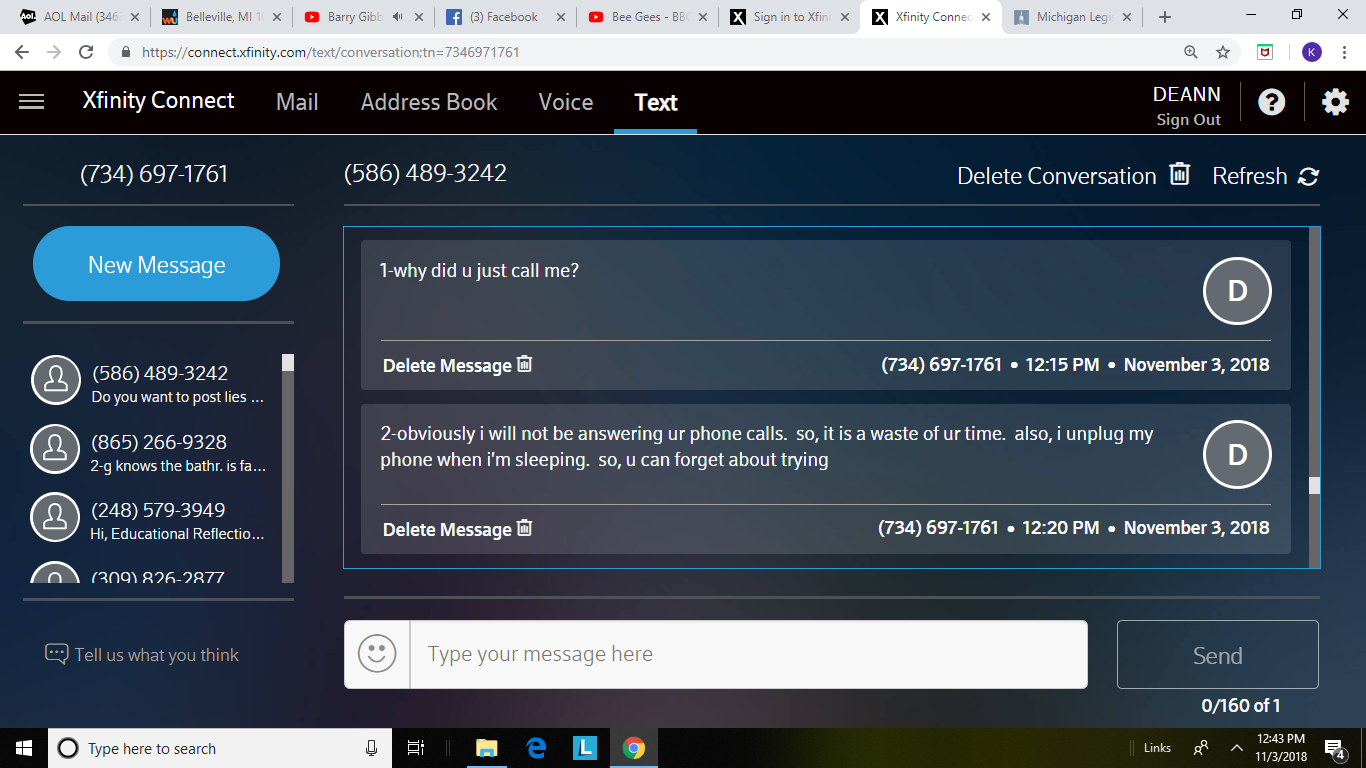Viewport: 1366px width, 768px height.
Task: Open File Explorer from taskbar
Action: tap(487, 748)
